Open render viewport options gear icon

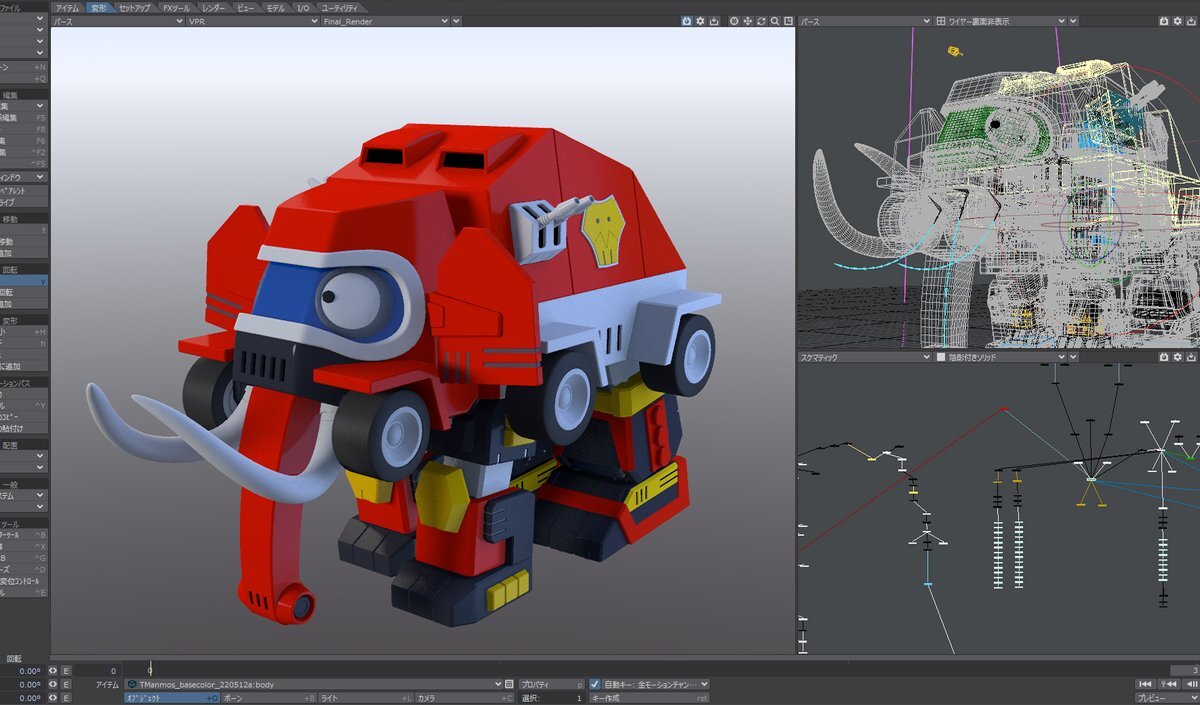pyautogui.click(x=700, y=21)
